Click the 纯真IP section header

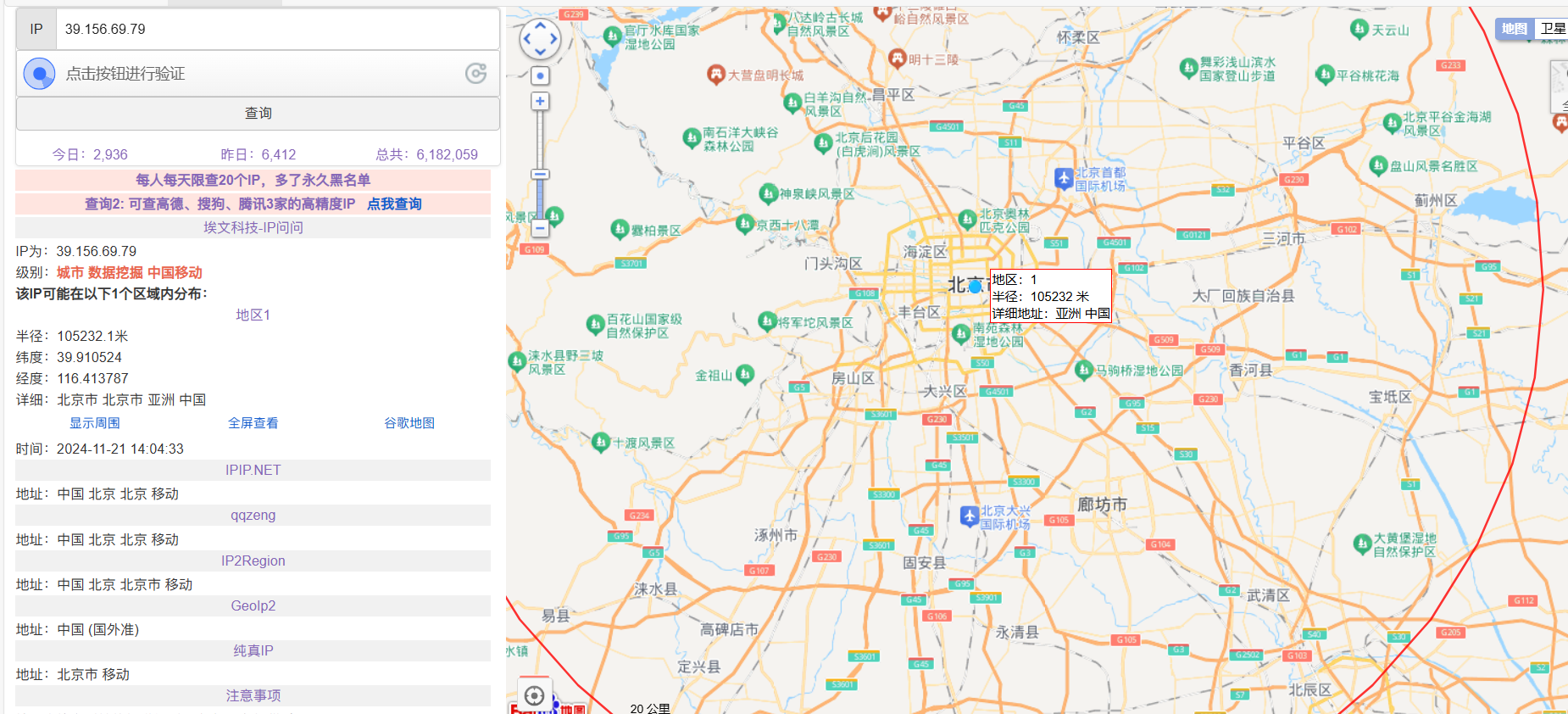[x=253, y=650]
